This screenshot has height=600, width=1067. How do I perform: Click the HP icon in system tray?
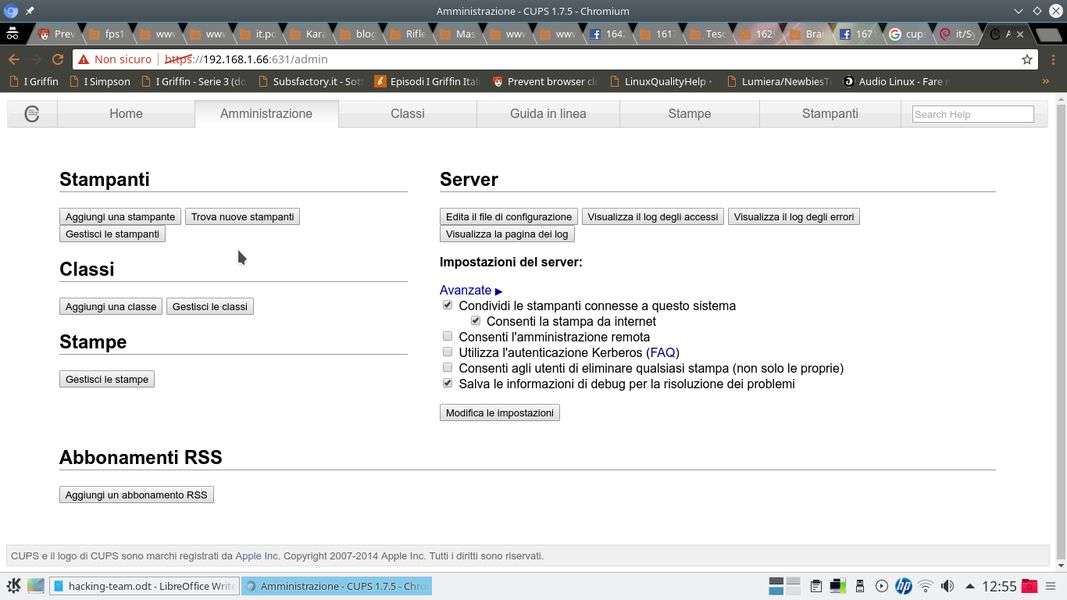pos(903,586)
